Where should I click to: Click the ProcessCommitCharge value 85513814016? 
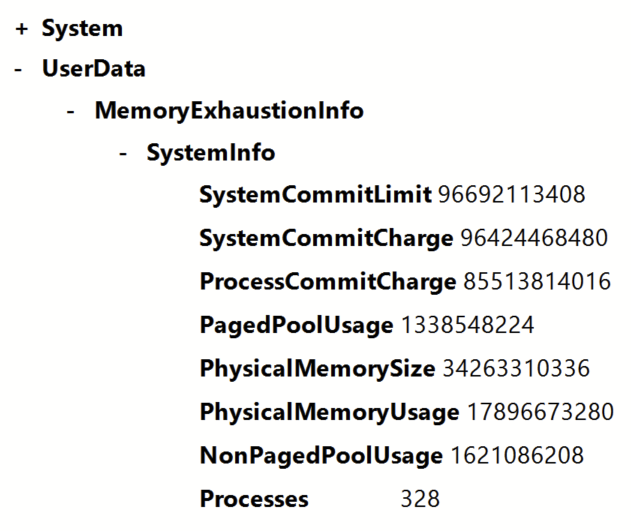(x=537, y=281)
